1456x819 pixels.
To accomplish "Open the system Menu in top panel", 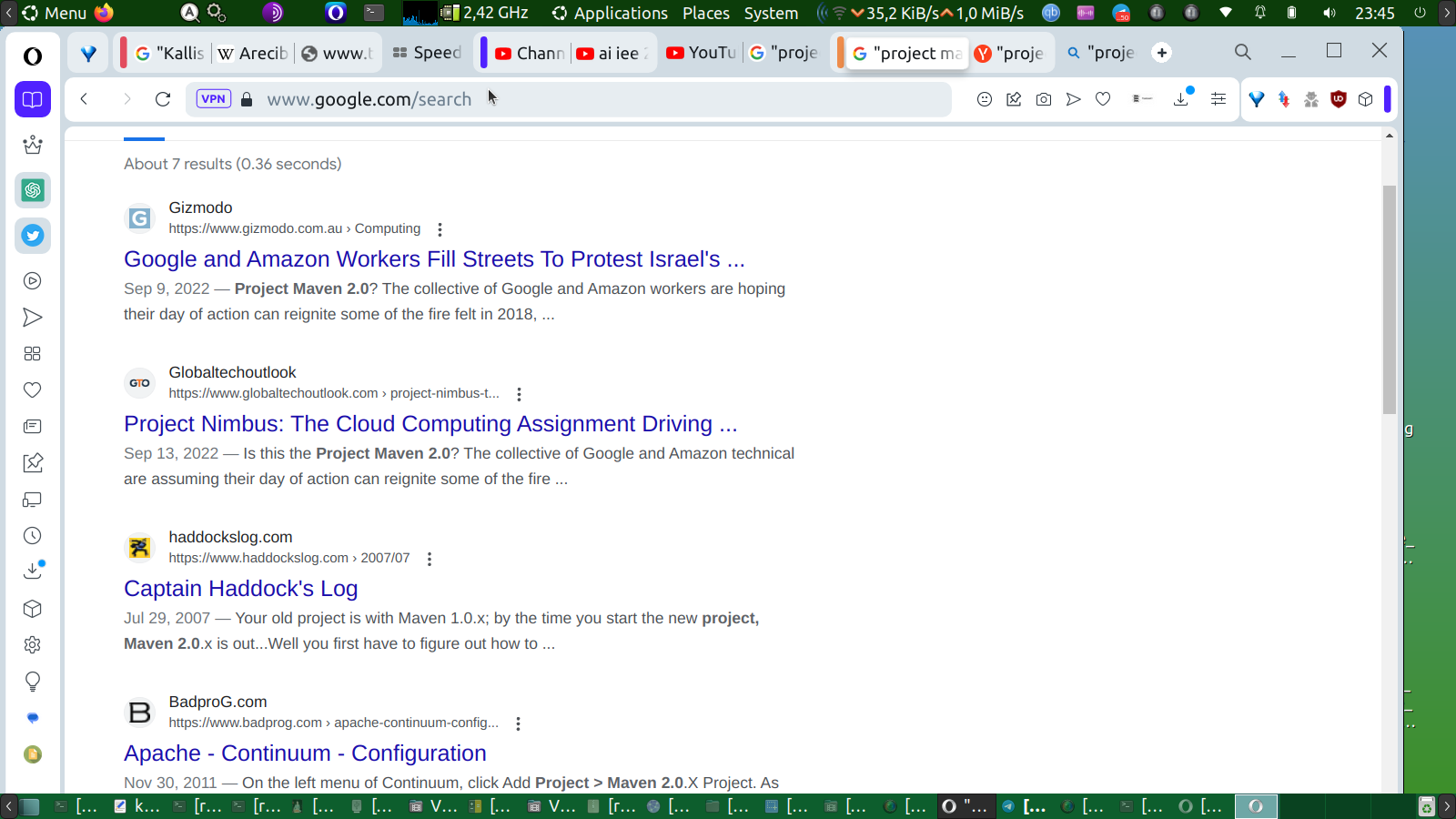I will click(55, 13).
